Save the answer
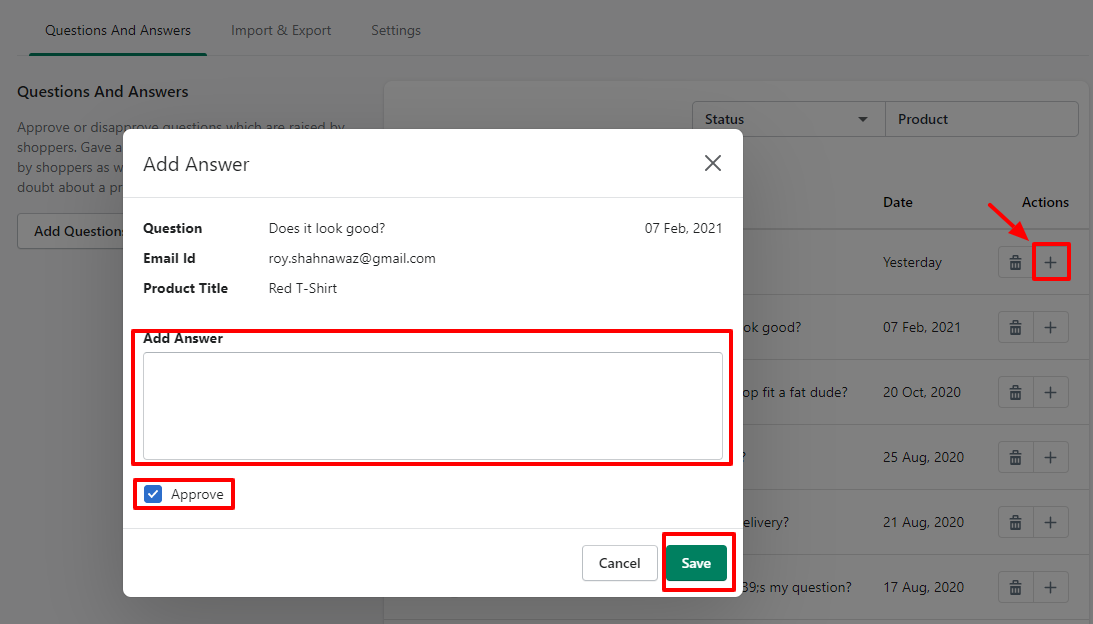This screenshot has height=624, width=1093. click(696, 563)
